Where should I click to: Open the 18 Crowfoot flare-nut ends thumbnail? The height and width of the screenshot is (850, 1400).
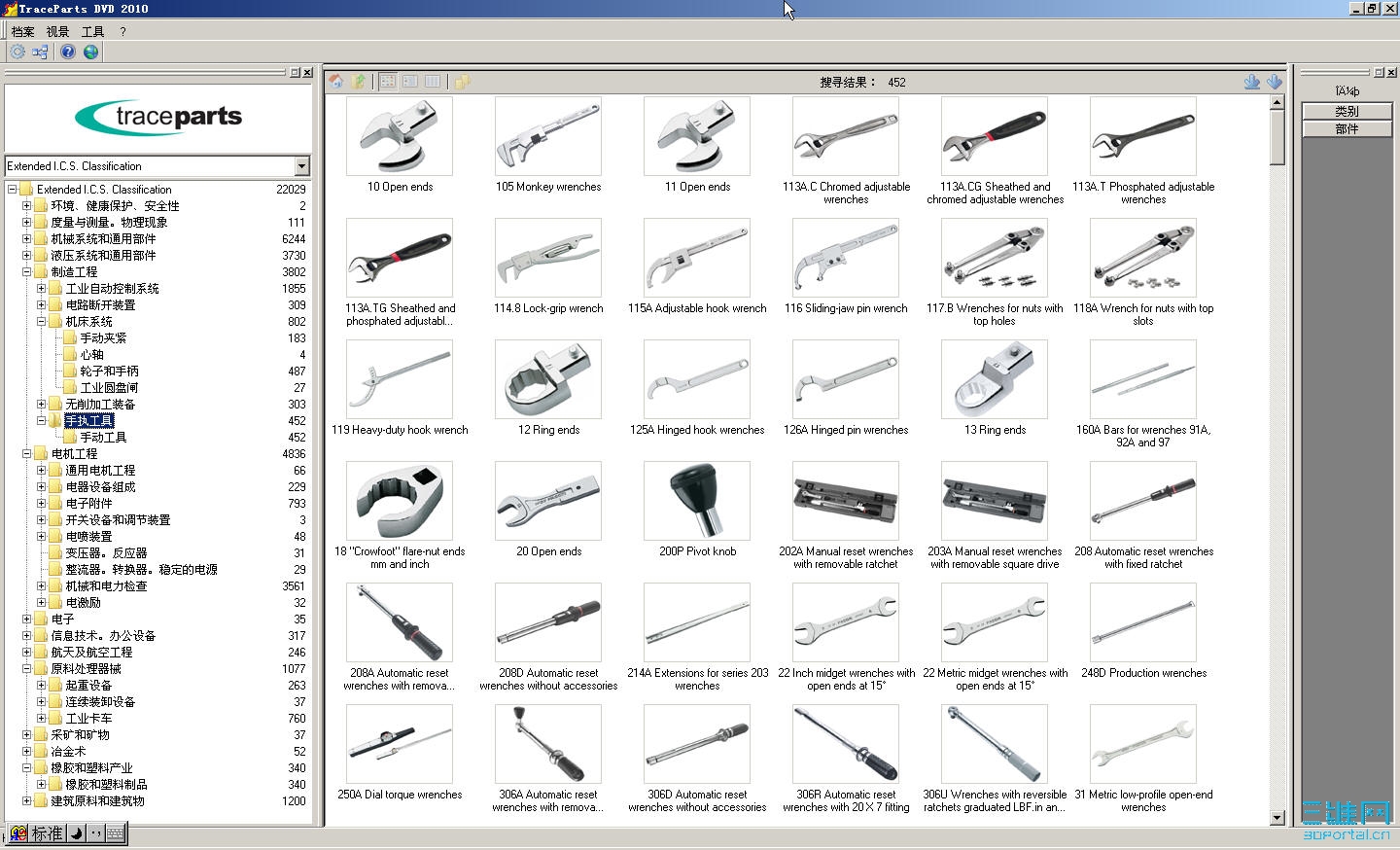tap(400, 501)
